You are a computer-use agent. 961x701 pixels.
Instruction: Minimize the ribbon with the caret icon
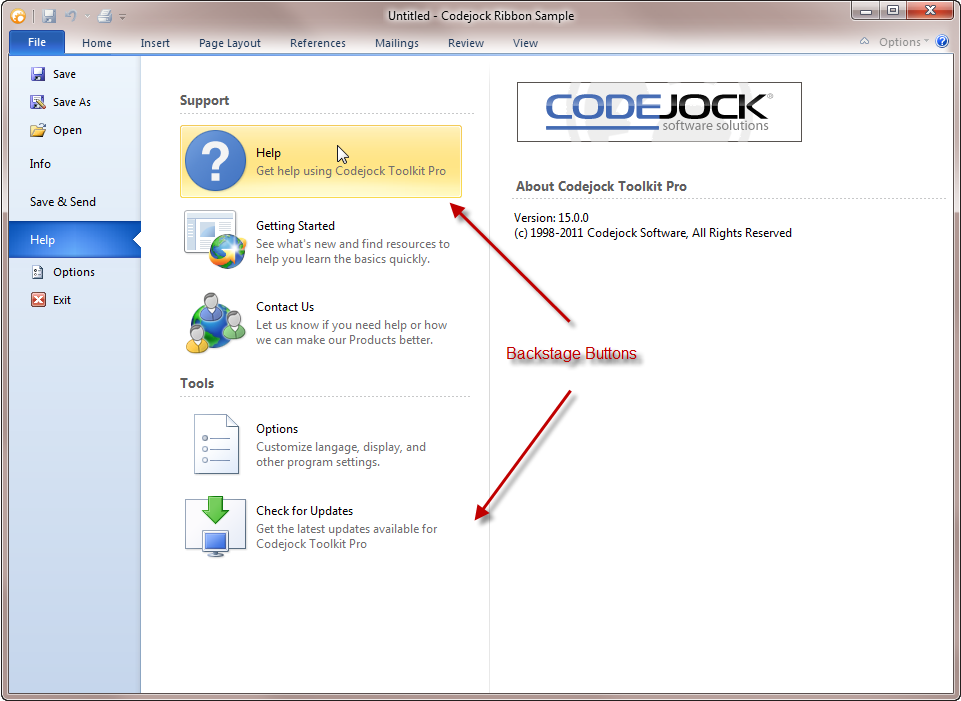[864, 42]
